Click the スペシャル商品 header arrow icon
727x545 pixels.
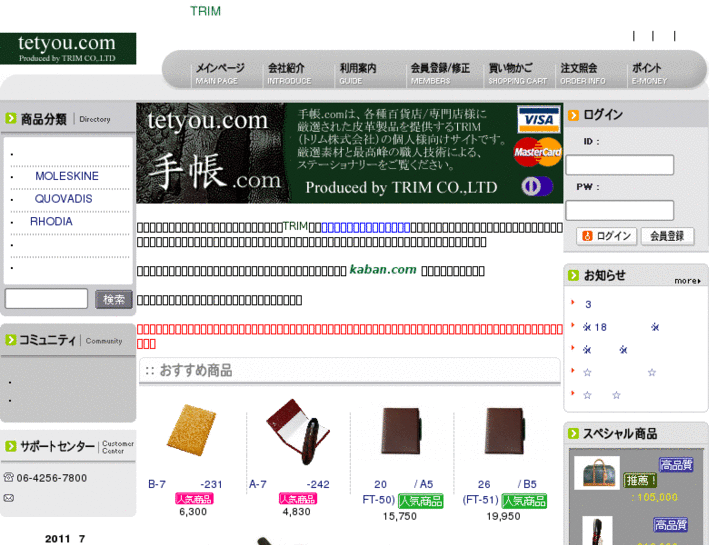[574, 433]
